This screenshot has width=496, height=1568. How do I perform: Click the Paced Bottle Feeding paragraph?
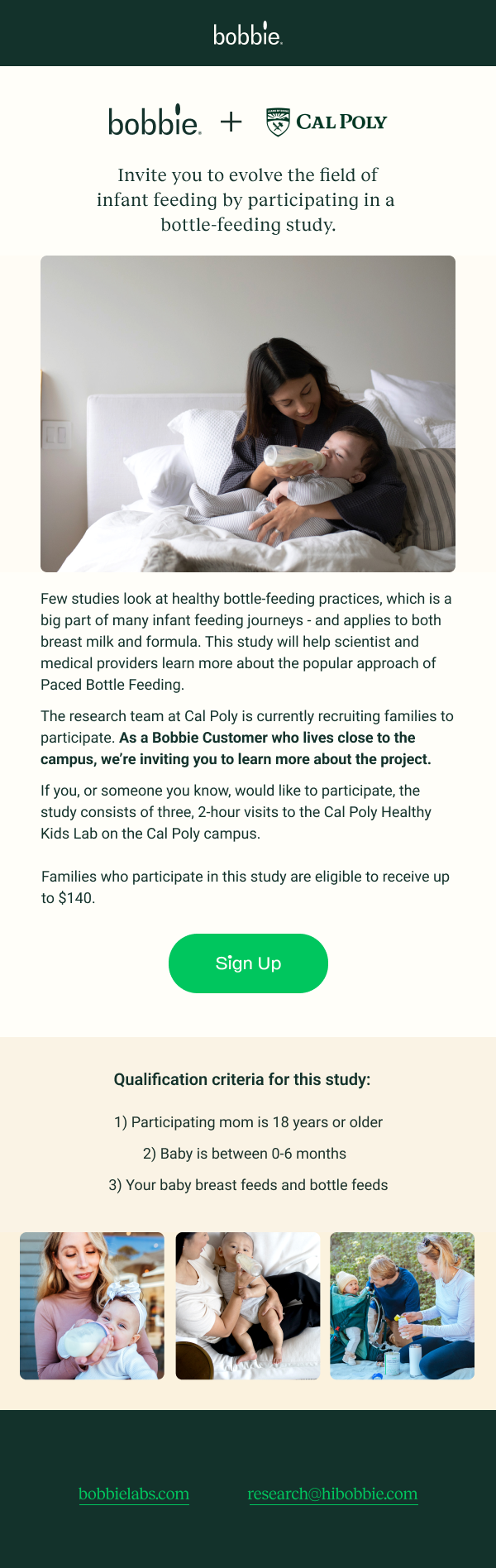point(246,641)
